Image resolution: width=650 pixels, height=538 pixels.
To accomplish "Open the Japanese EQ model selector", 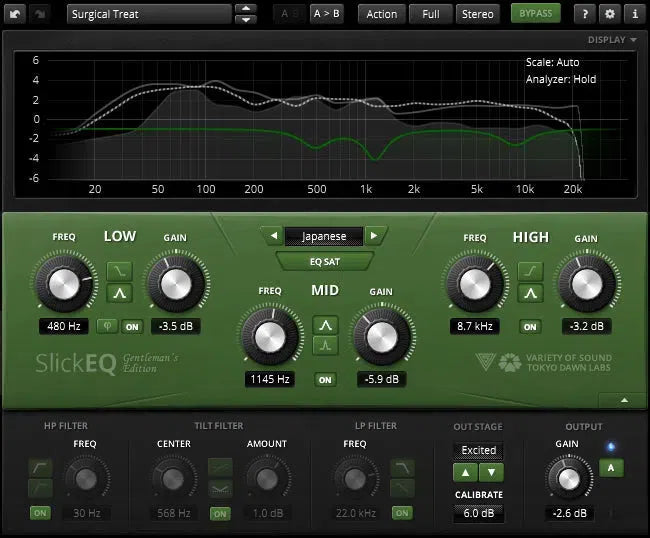I will [323, 236].
